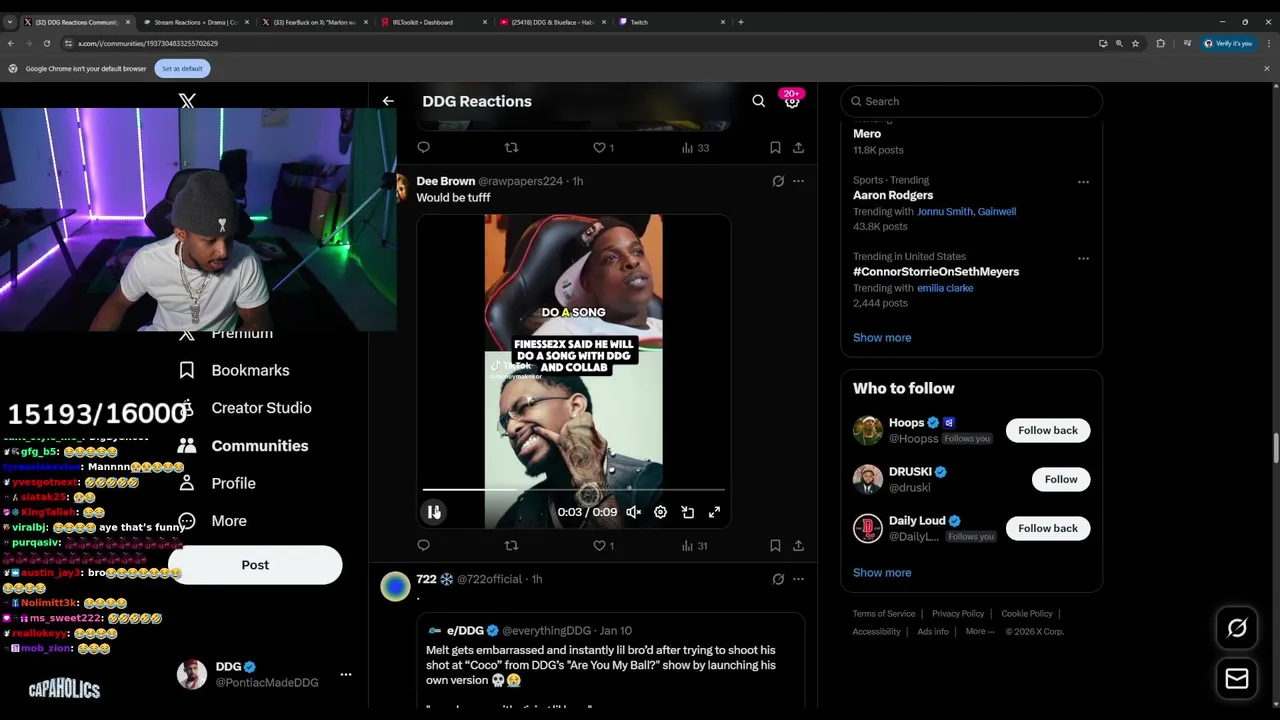This screenshot has width=1280, height=720.
Task: Focus the X Search field
Action: (972, 101)
